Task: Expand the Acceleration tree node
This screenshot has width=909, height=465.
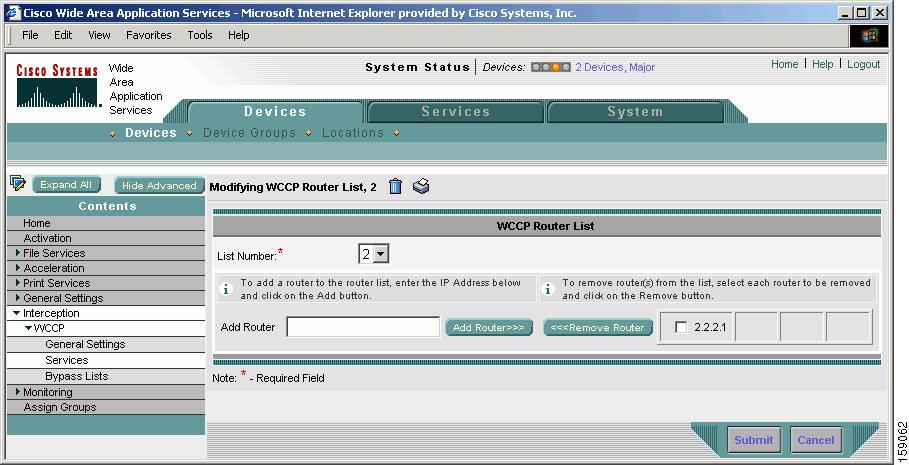Action: pyautogui.click(x=18, y=268)
